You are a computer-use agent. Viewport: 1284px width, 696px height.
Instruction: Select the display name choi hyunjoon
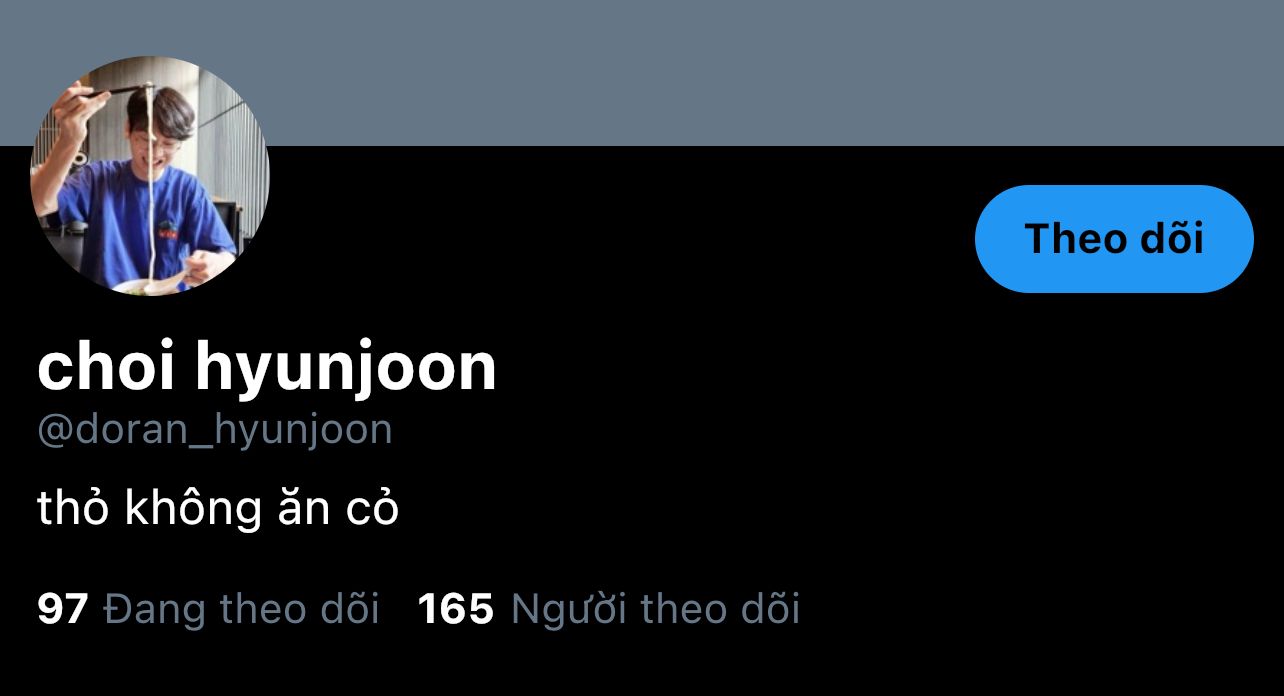point(267,368)
